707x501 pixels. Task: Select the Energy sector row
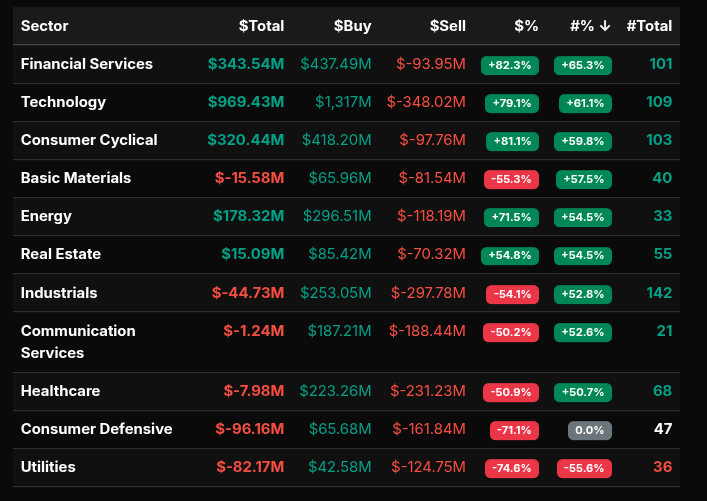46,216
